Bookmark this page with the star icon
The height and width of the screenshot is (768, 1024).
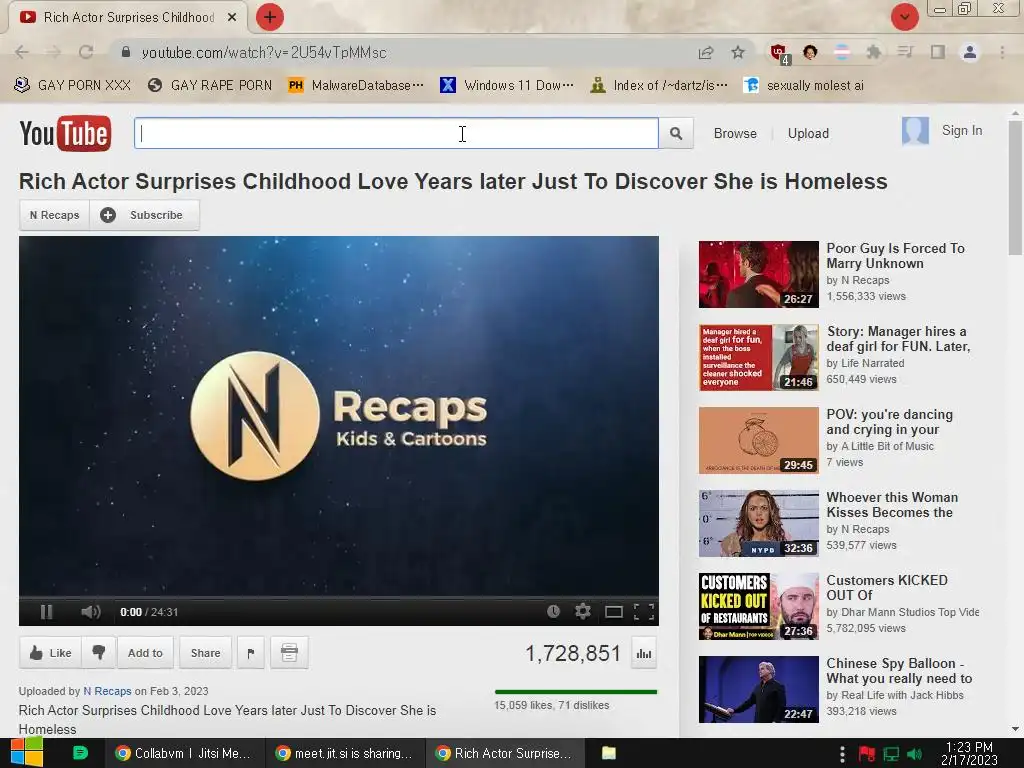(x=738, y=52)
